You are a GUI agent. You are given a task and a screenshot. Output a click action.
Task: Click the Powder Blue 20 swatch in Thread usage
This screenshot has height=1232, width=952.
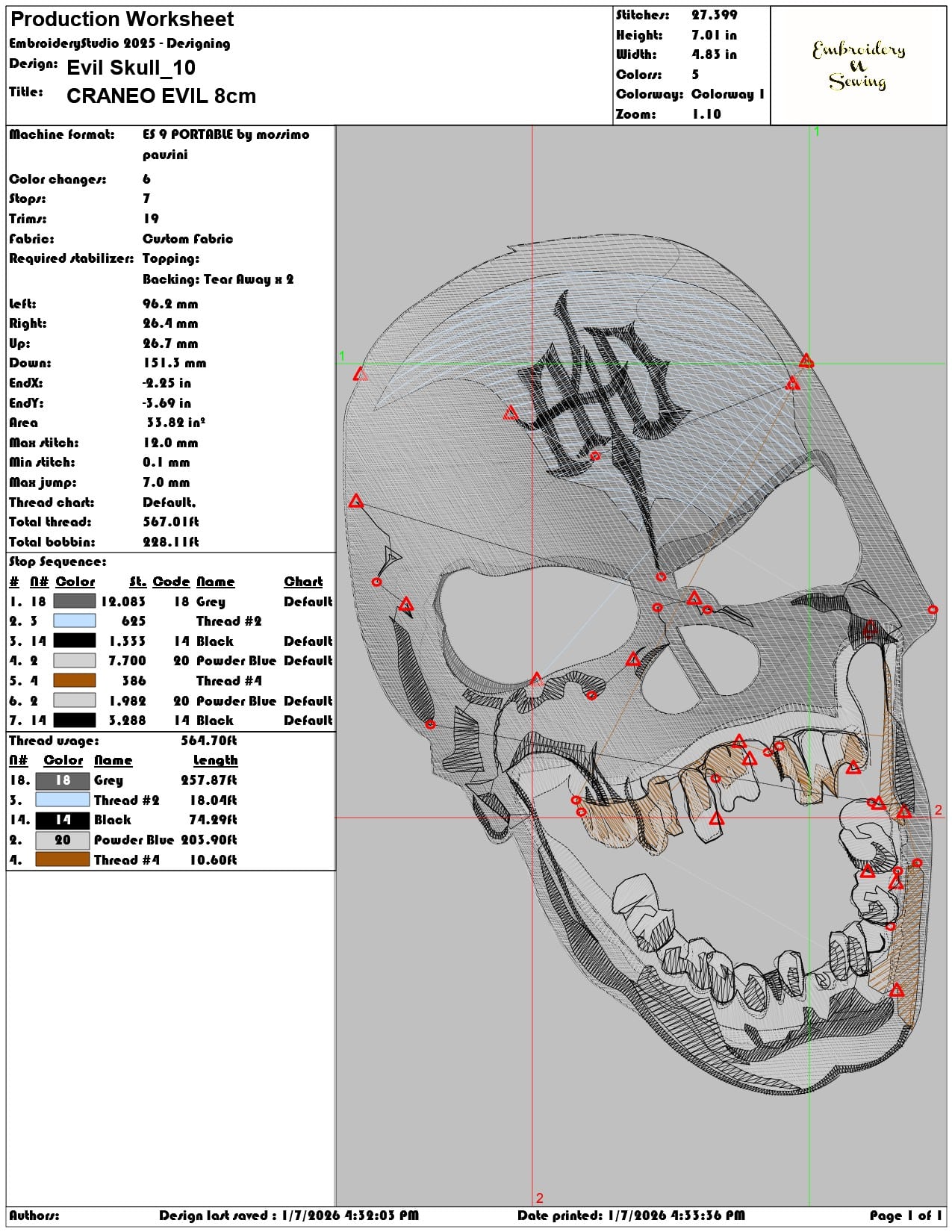click(63, 840)
